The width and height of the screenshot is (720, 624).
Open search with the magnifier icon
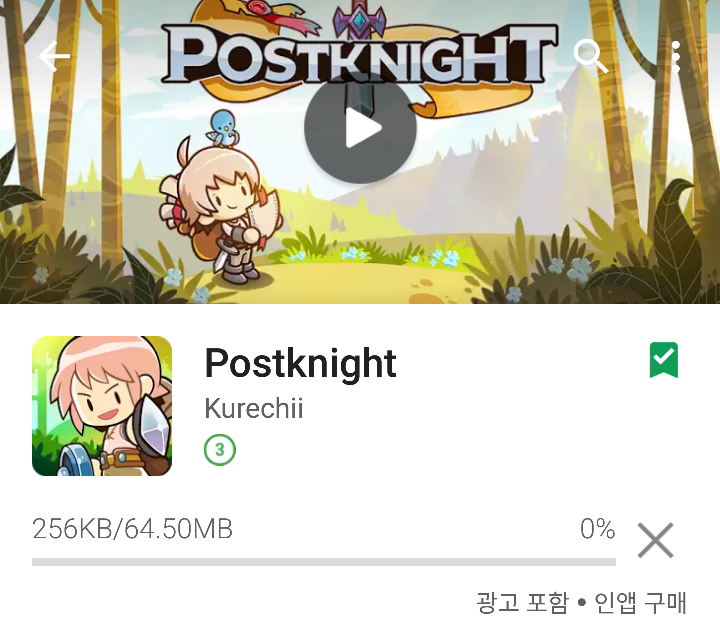coord(591,56)
